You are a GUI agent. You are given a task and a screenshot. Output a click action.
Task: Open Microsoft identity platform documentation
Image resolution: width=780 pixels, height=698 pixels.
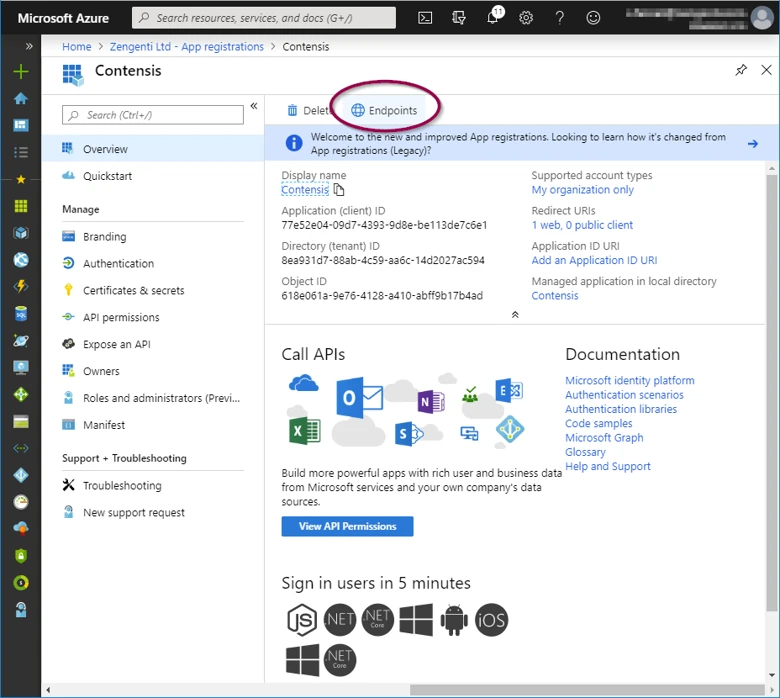pyautogui.click(x=630, y=380)
